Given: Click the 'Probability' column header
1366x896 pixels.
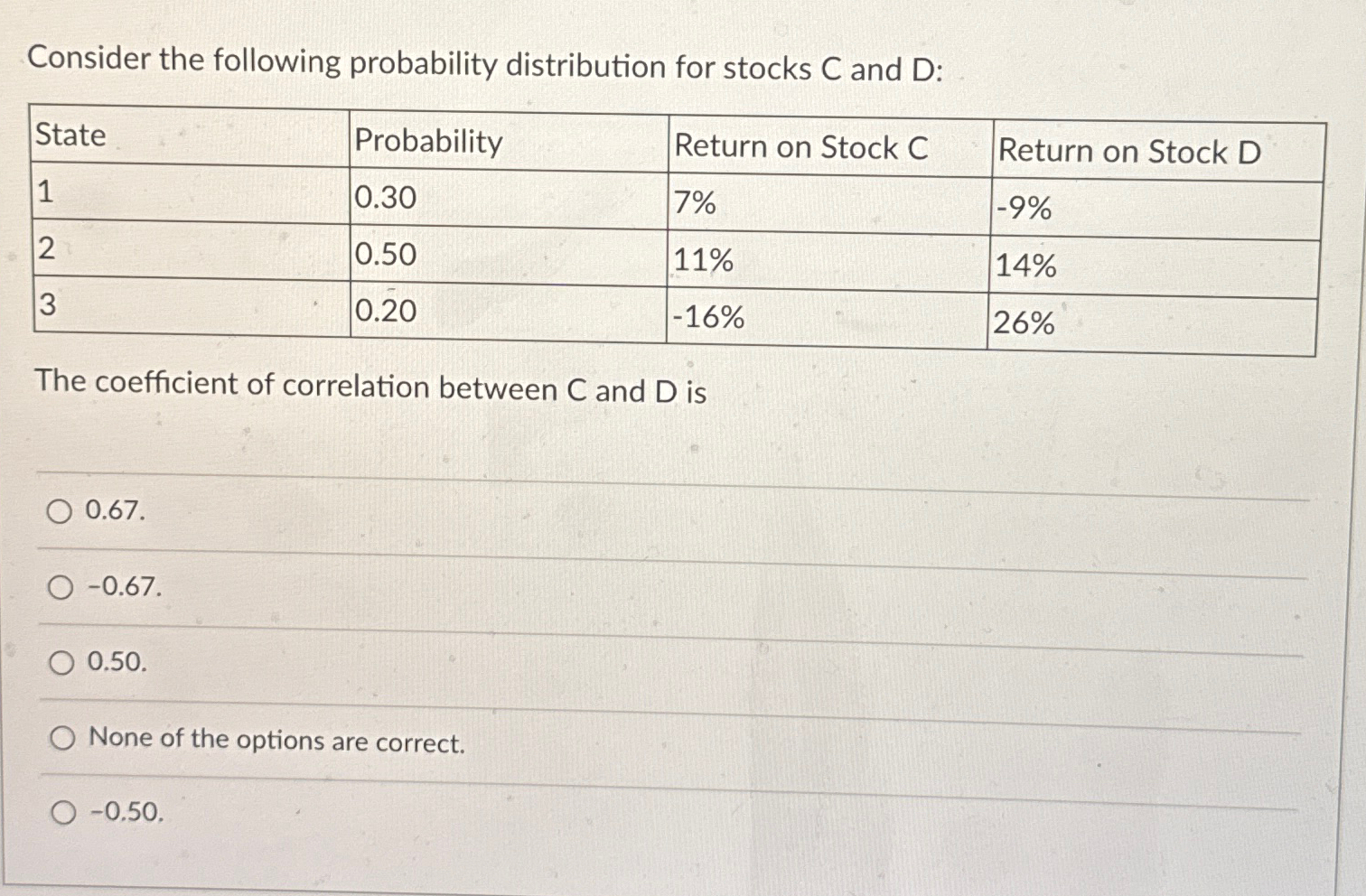Looking at the screenshot, I should tap(427, 143).
